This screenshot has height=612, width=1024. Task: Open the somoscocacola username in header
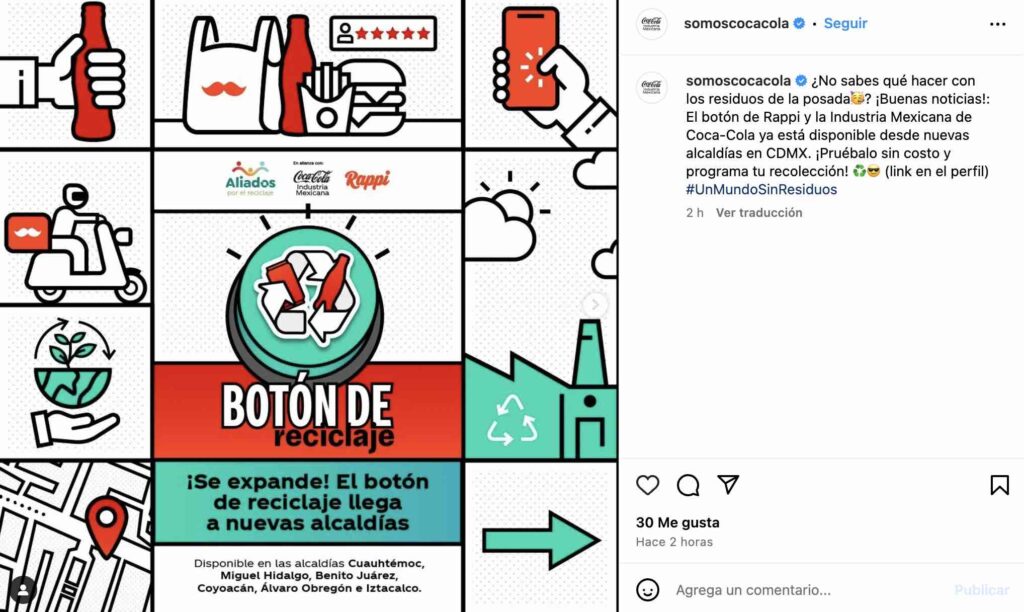(x=736, y=24)
